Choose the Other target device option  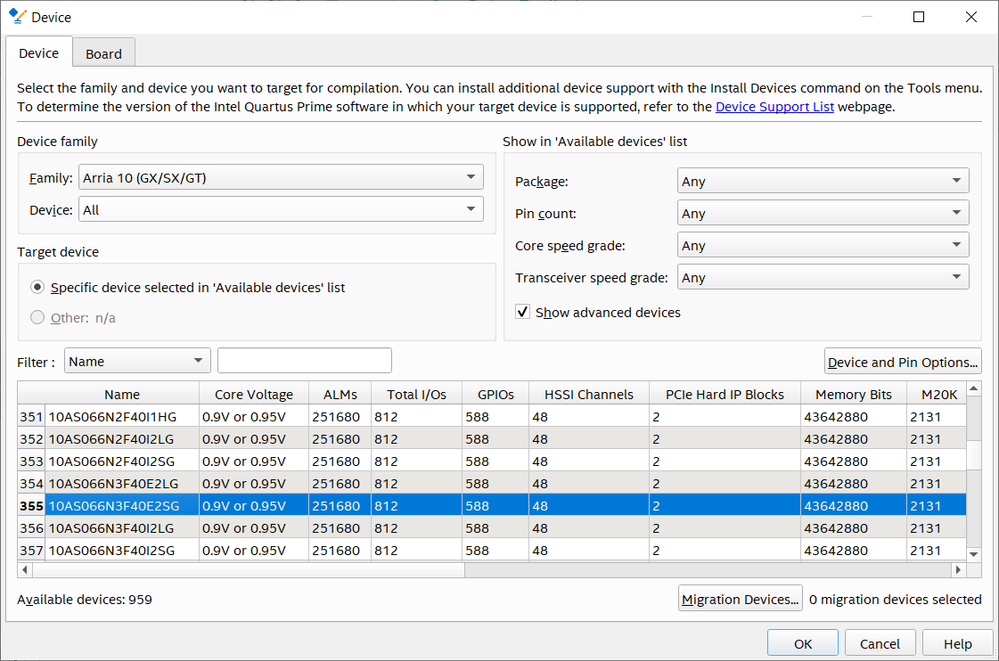click(x=38, y=317)
